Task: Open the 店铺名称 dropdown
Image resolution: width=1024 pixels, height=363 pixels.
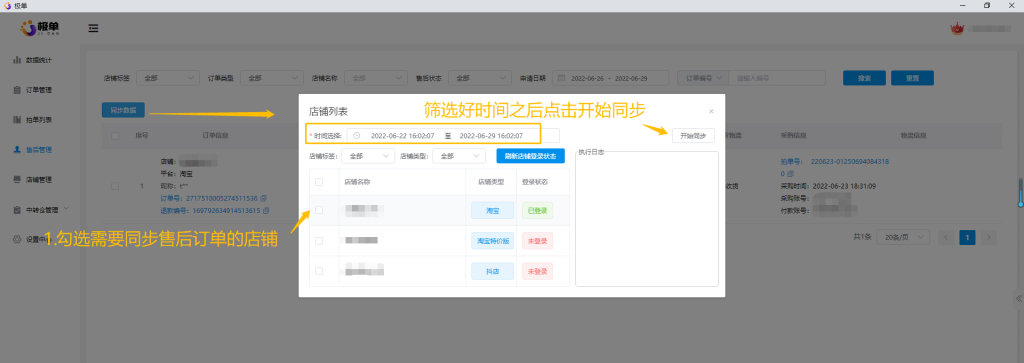Action: [x=376, y=78]
